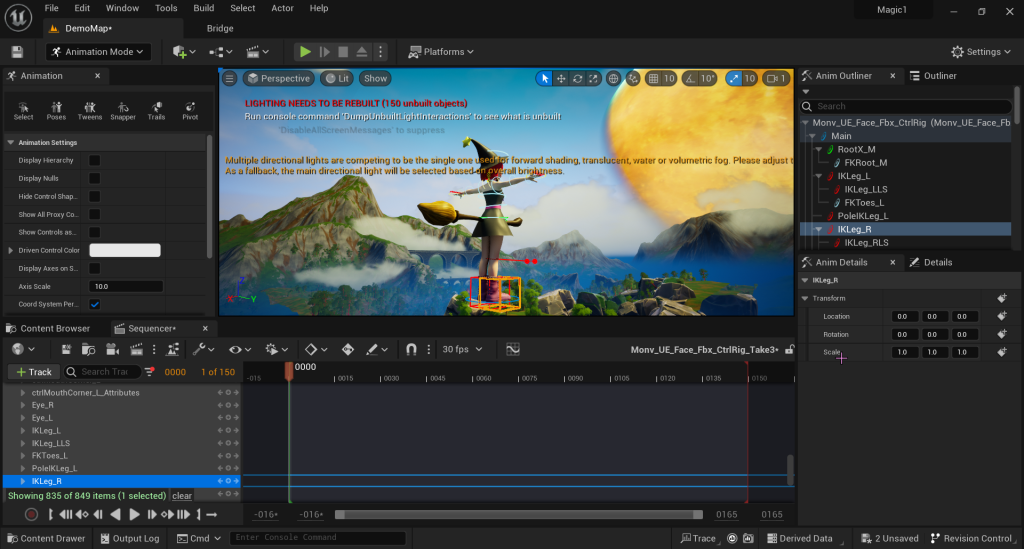Screen dimensions: 1024x549
Task: Add Location keyframe in Anim Details
Action: pos(1002,316)
